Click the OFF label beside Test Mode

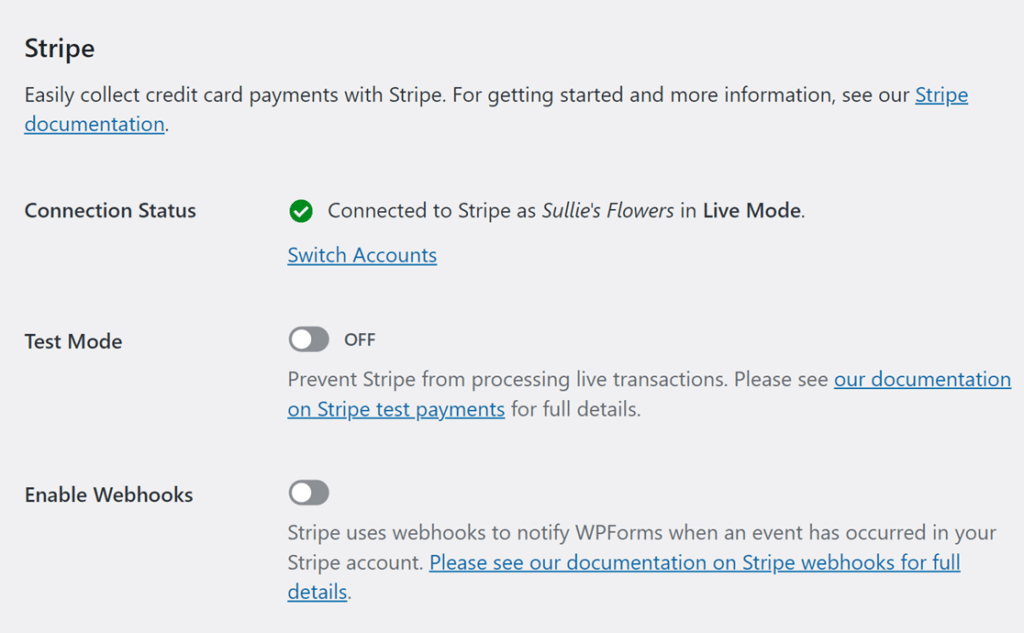point(360,340)
